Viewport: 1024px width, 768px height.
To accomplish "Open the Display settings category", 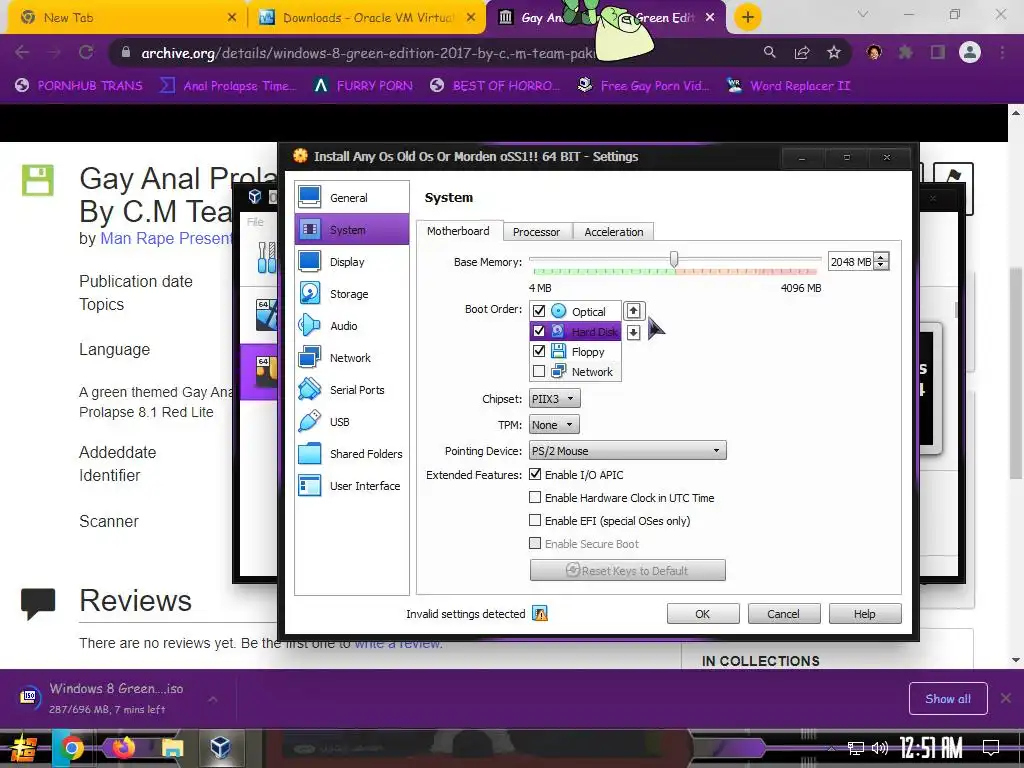I will tap(351, 261).
